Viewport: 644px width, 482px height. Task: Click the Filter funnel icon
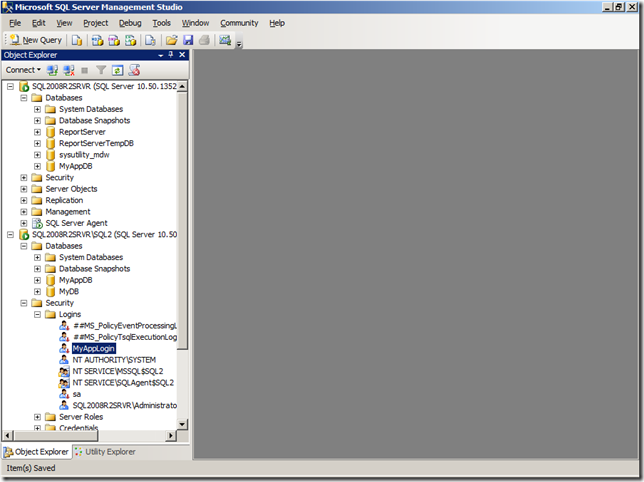[101, 70]
